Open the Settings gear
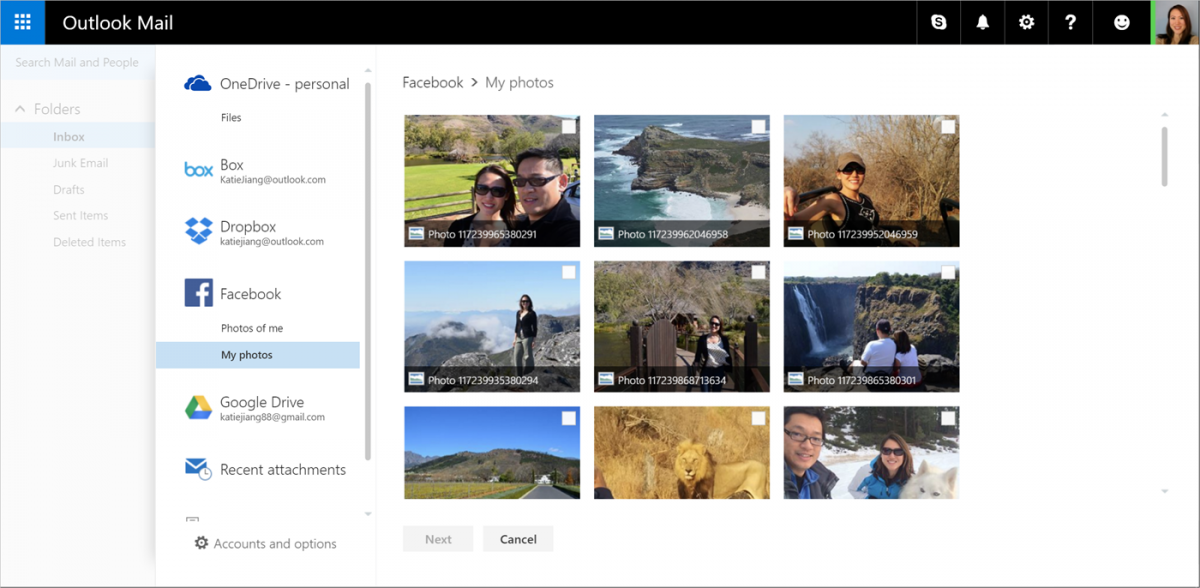 (x=1026, y=22)
